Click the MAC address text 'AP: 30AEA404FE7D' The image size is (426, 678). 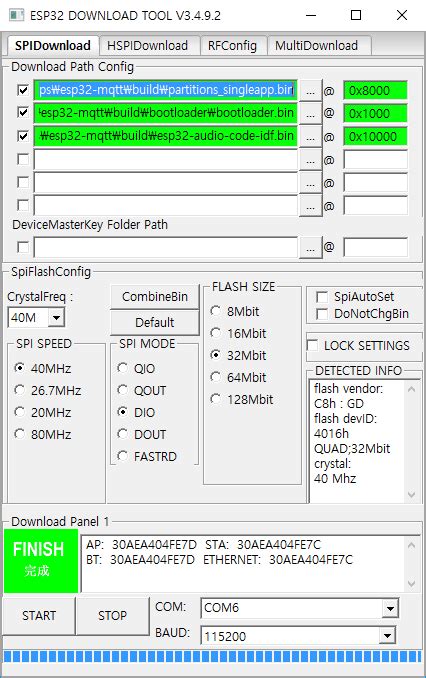tap(141, 545)
